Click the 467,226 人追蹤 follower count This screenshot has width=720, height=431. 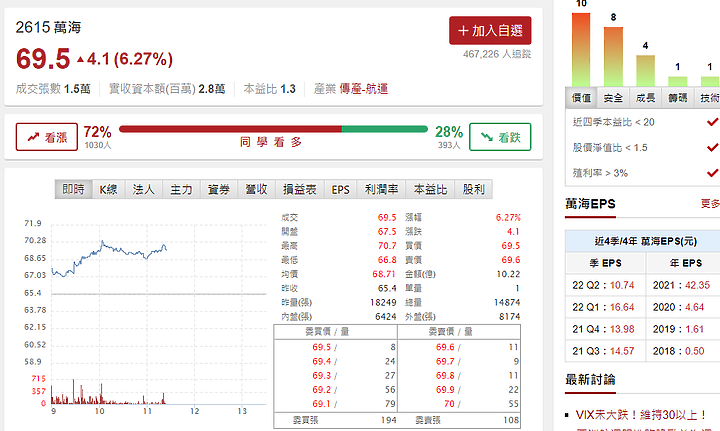pyautogui.click(x=497, y=54)
